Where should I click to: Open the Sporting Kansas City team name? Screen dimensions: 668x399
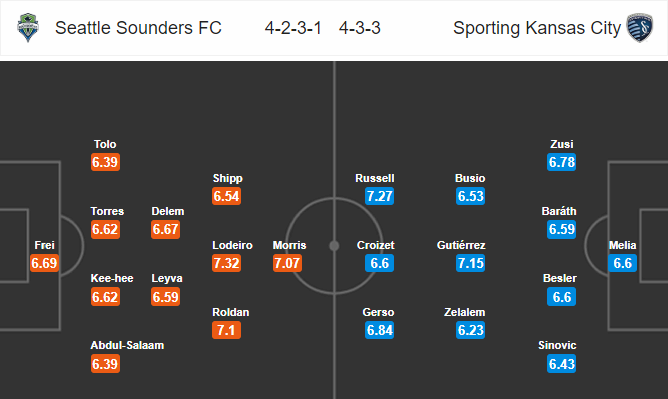click(x=537, y=28)
